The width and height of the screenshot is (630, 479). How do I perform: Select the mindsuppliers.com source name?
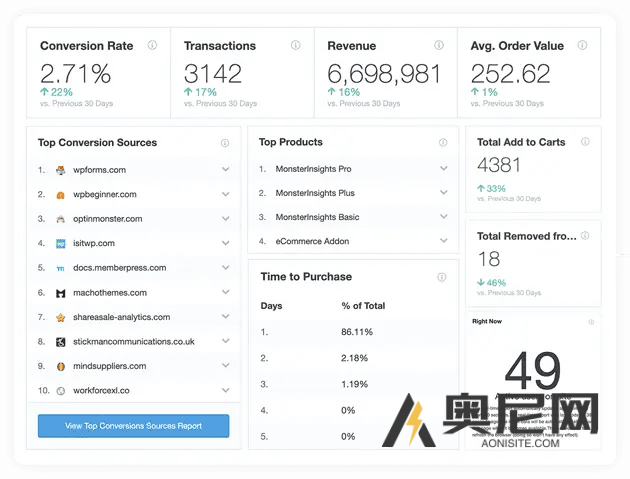pyautogui.click(x=109, y=366)
